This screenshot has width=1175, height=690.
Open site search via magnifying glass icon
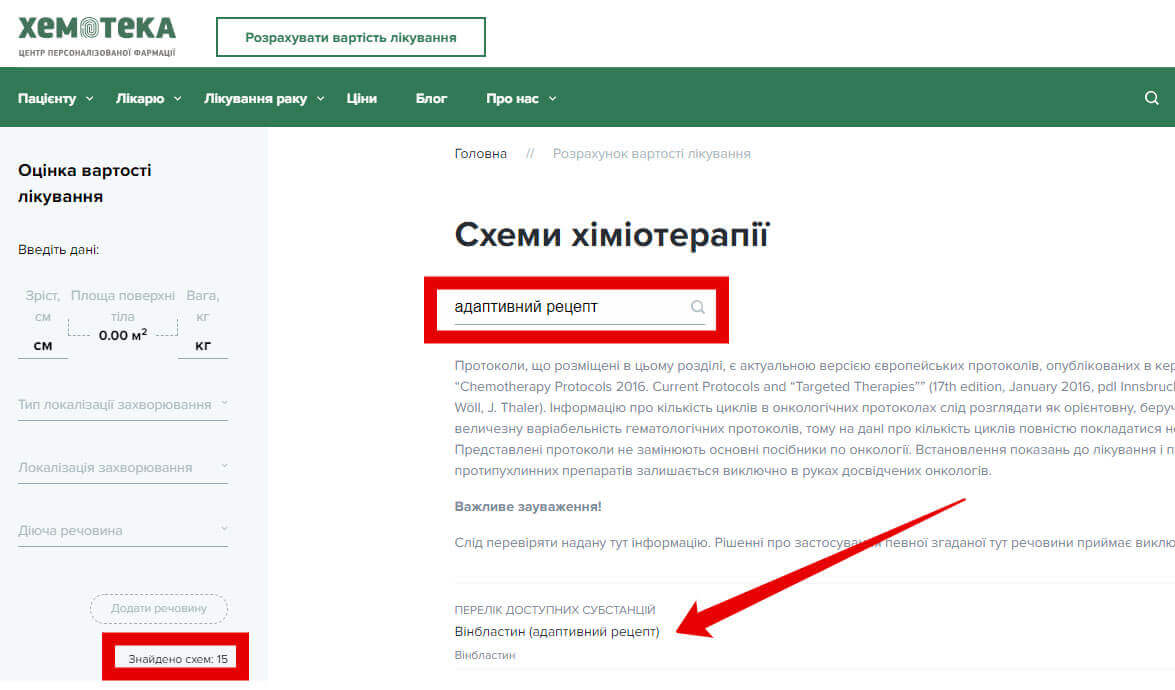tap(1151, 97)
